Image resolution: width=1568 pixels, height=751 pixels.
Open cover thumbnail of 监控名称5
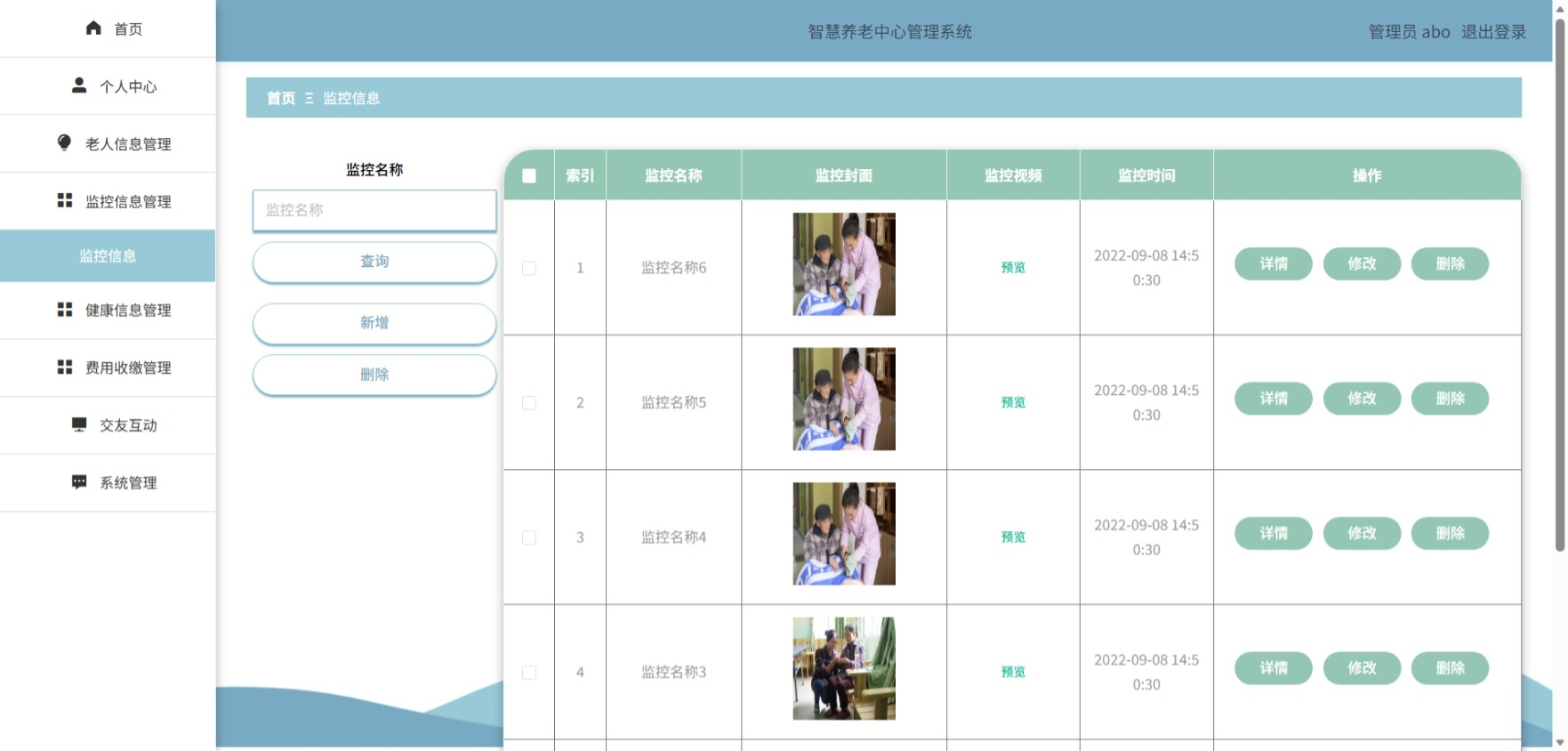tap(844, 399)
